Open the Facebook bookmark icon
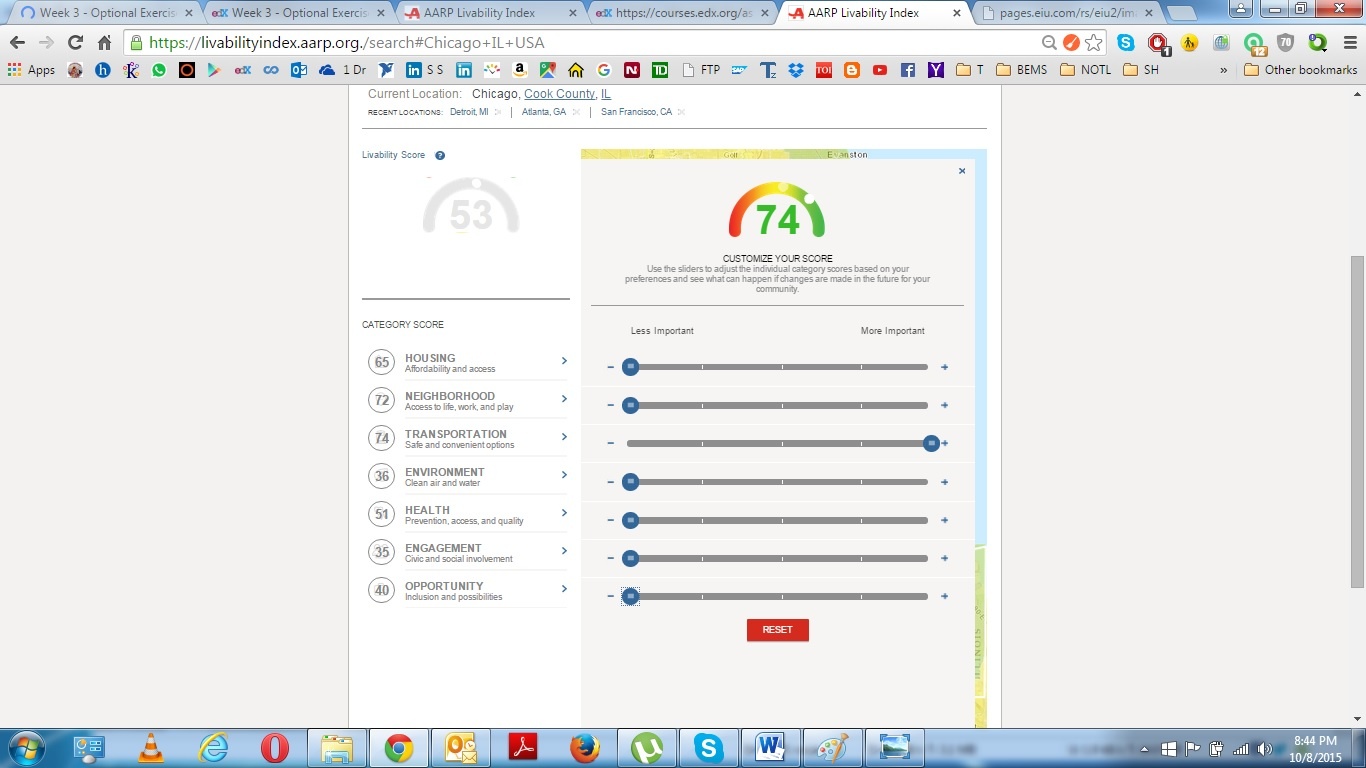The image size is (1366, 768). tap(907, 70)
